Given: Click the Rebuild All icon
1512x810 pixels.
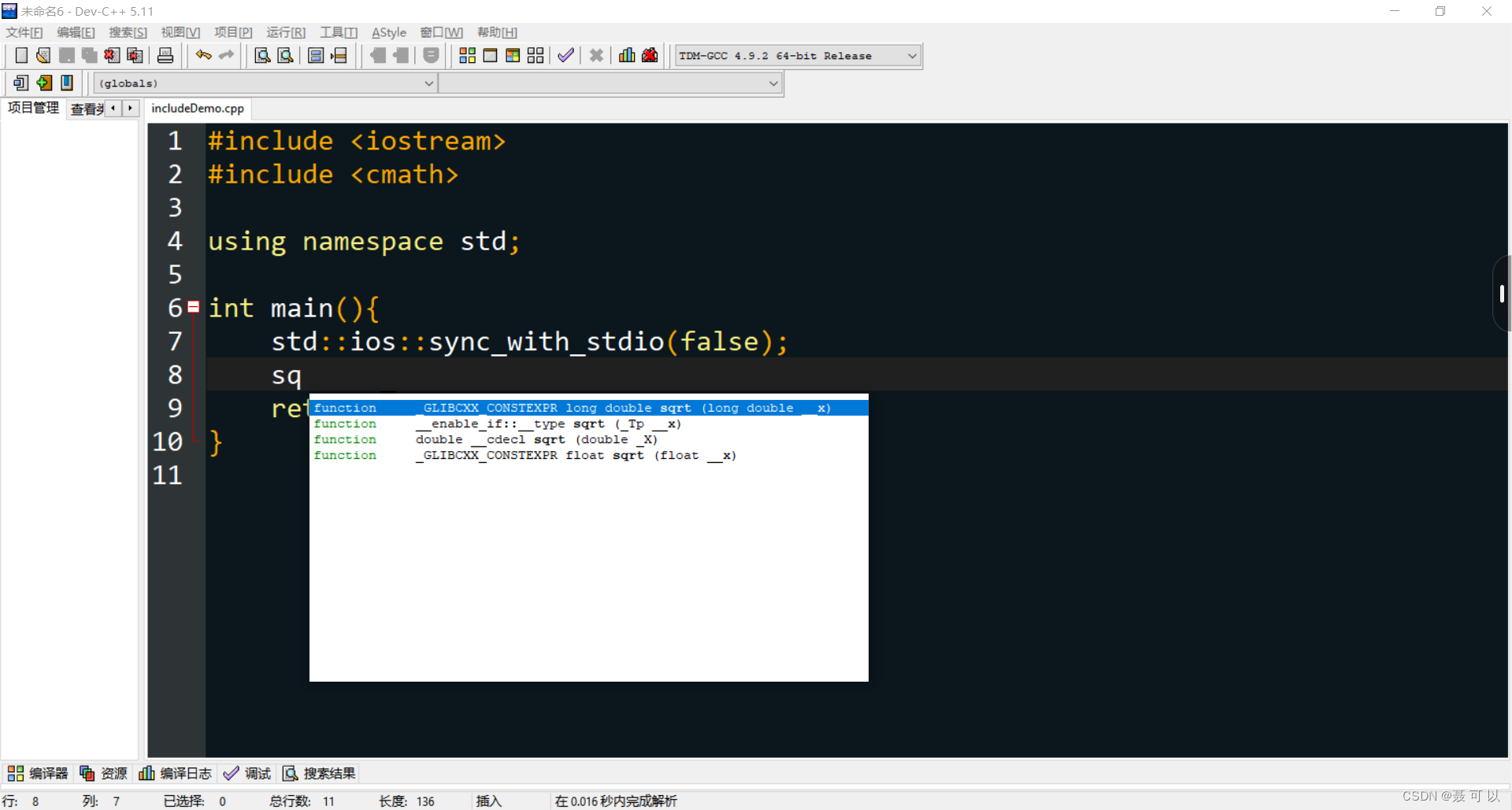Looking at the screenshot, I should (535, 55).
